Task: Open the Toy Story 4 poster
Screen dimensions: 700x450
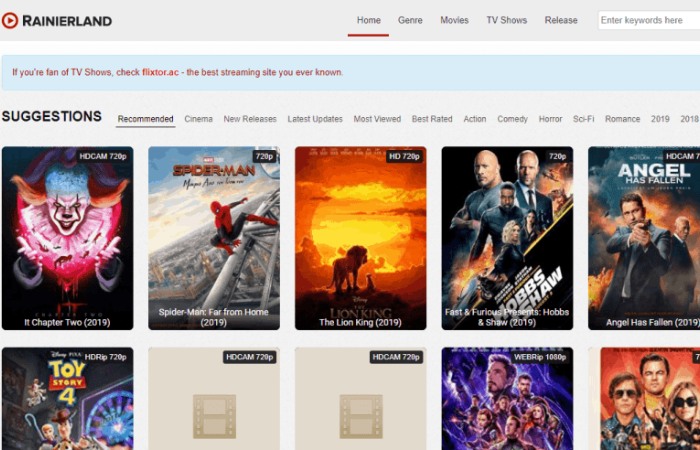Action: point(67,399)
